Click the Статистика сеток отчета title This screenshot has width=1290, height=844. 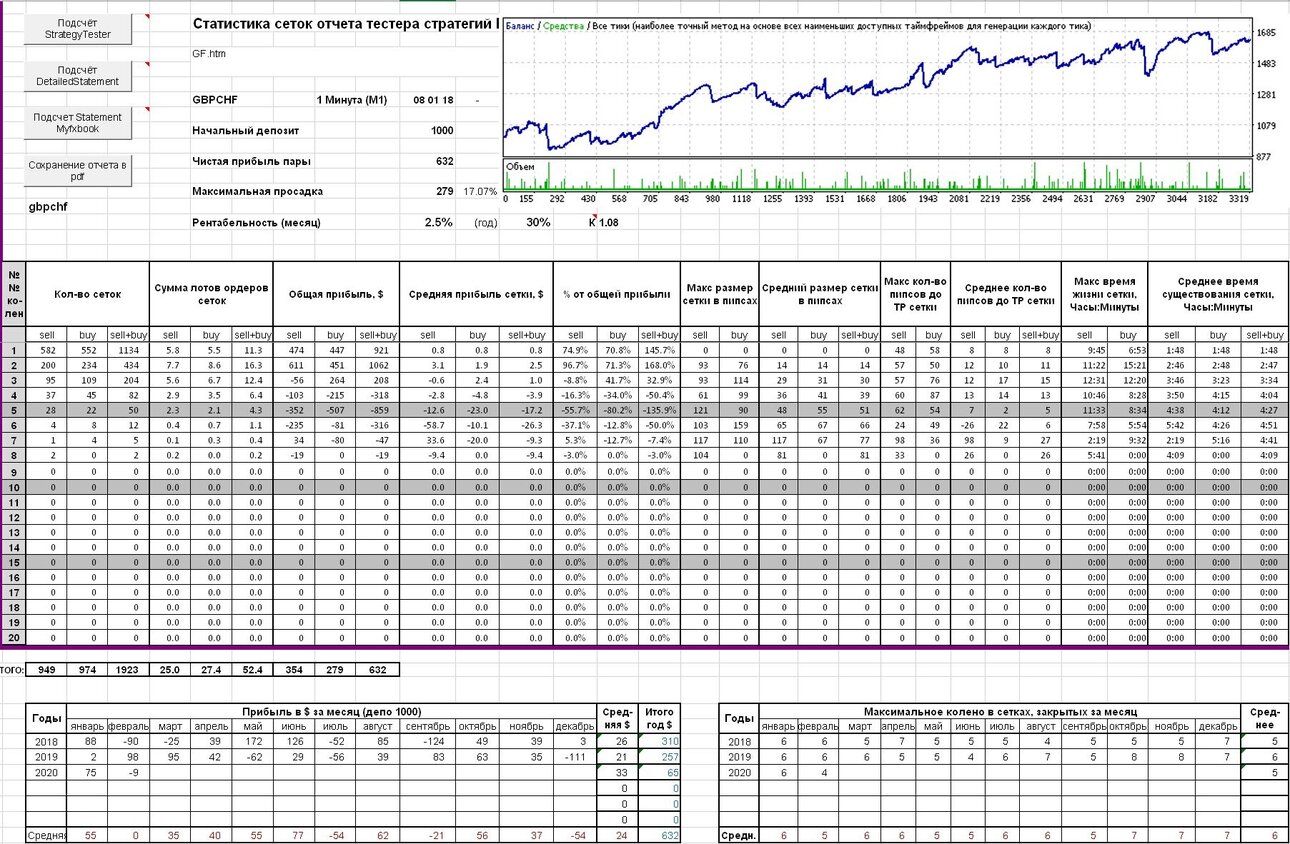pyautogui.click(x=345, y=24)
